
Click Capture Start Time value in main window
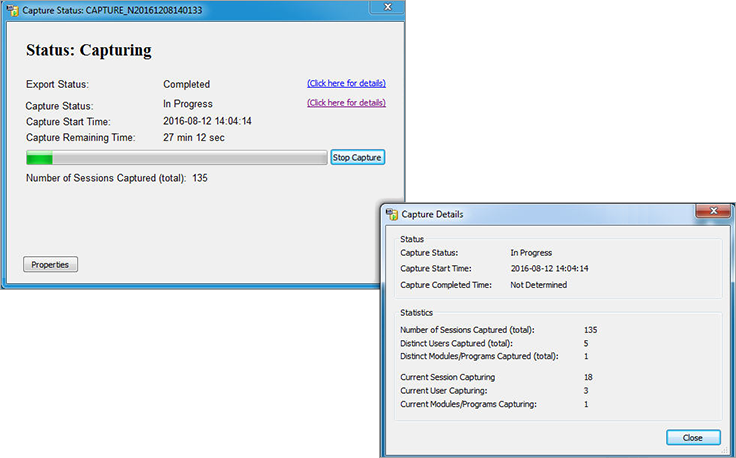[x=207, y=121]
